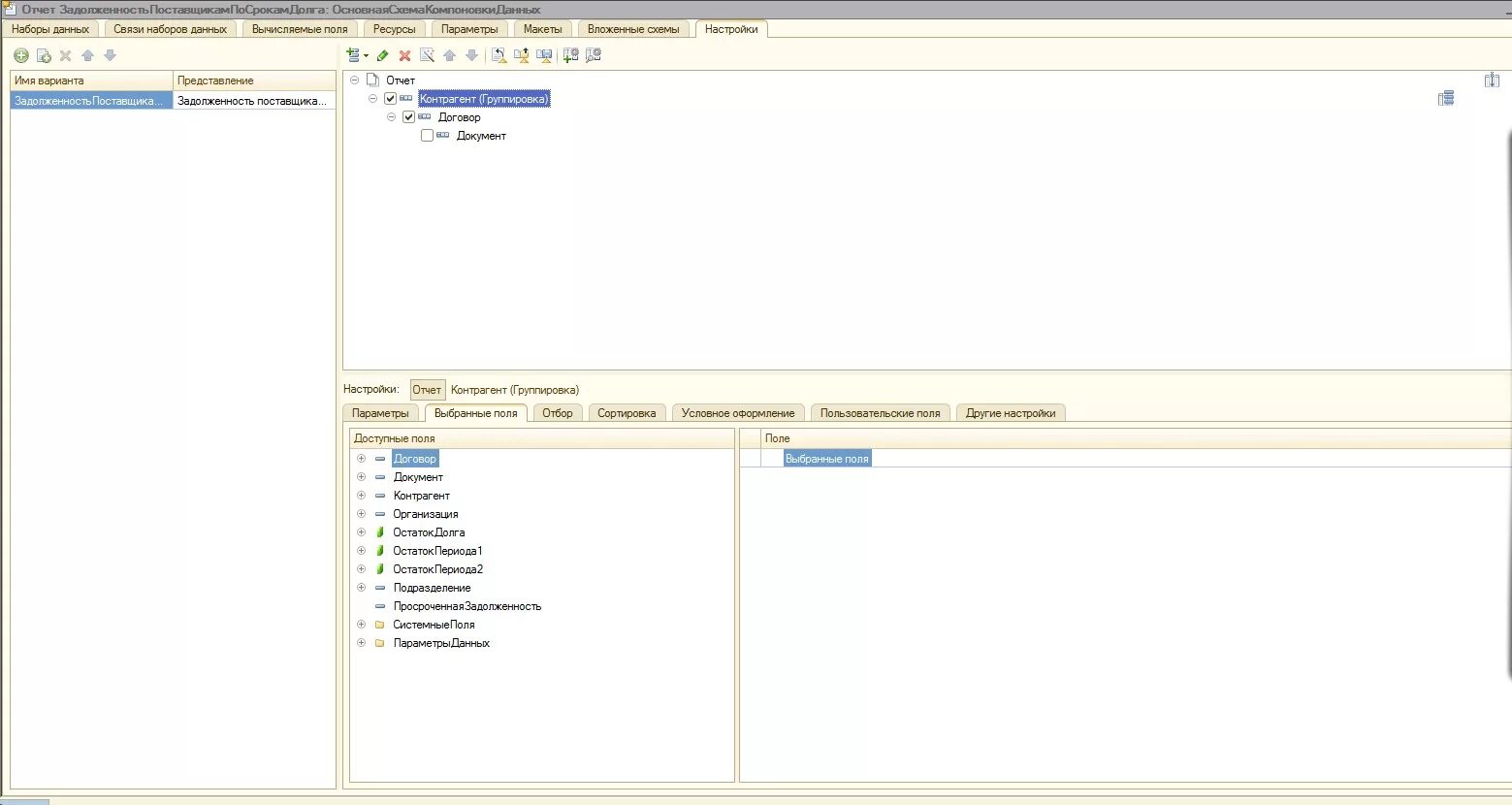
Task: Select the ЗадолженностьПоставщика variant row
Action: pos(173,101)
